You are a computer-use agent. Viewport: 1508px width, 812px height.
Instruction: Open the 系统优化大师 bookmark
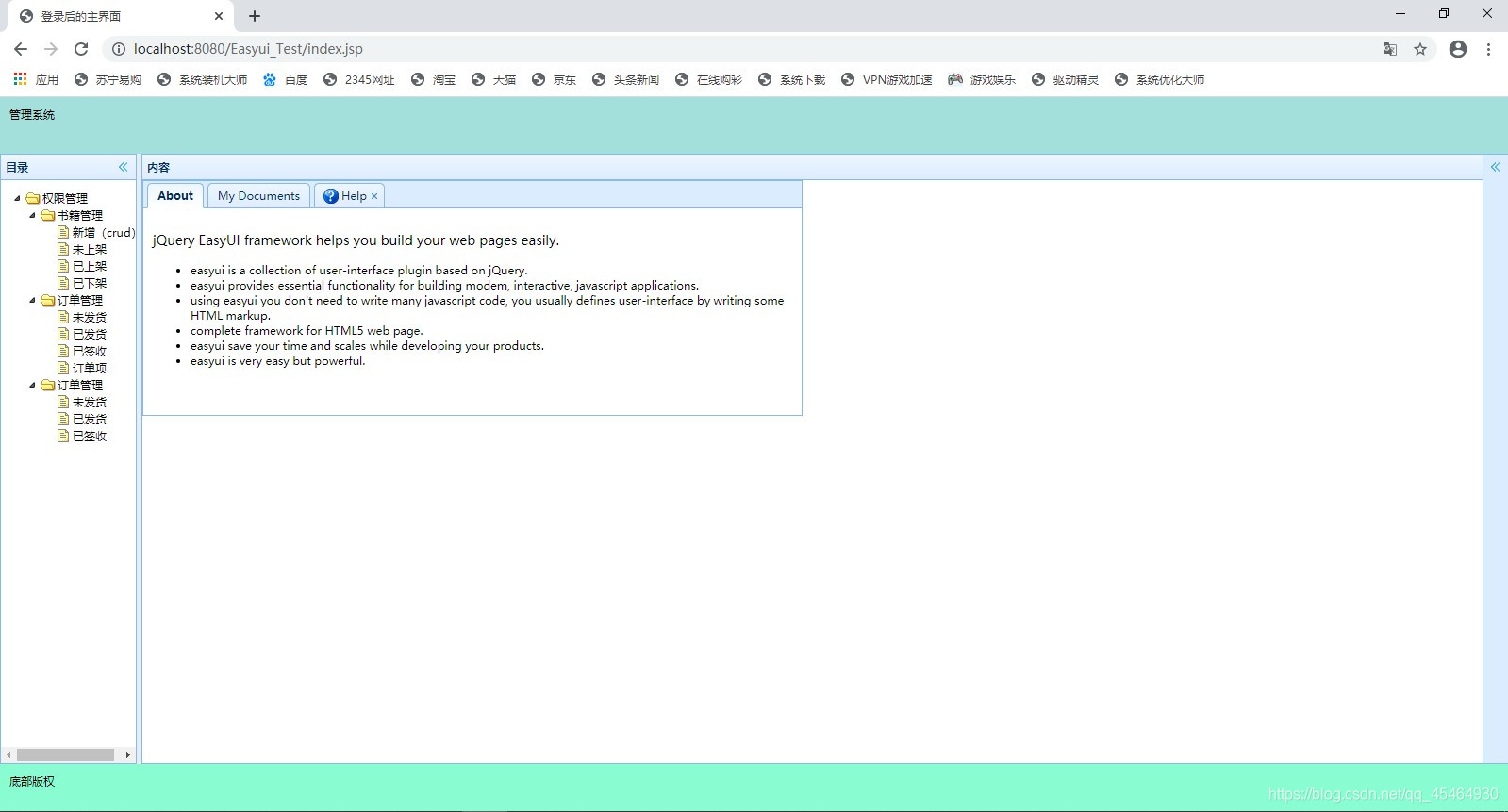tap(1159, 79)
